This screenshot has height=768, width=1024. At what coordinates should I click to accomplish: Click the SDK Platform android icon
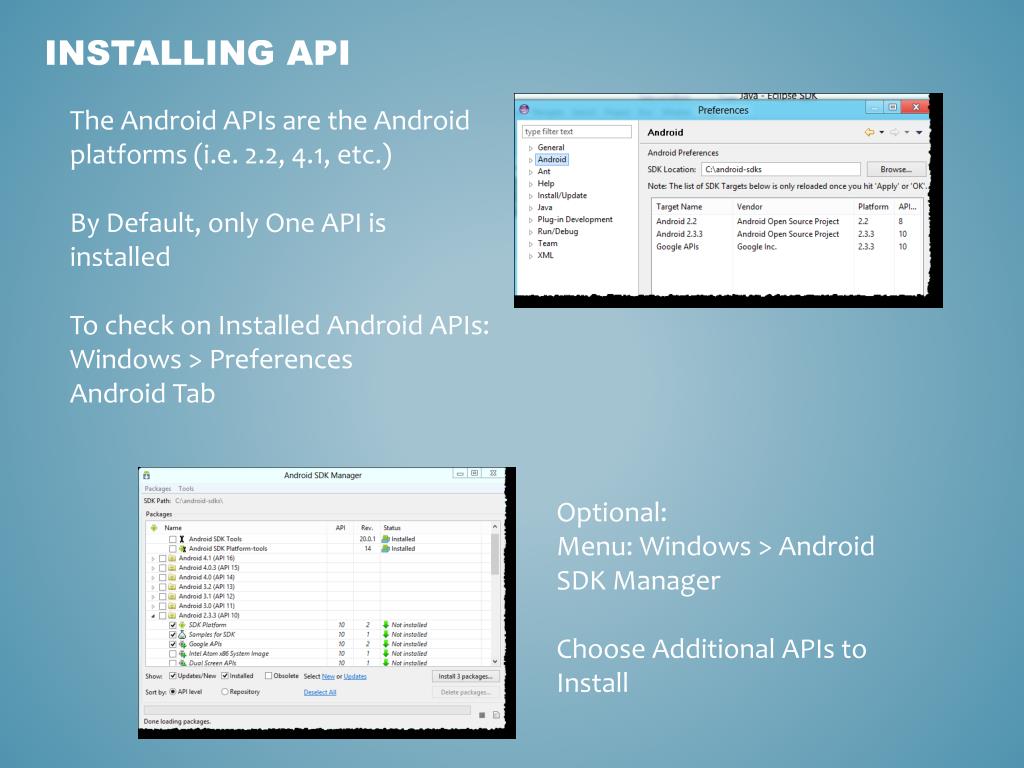point(182,625)
